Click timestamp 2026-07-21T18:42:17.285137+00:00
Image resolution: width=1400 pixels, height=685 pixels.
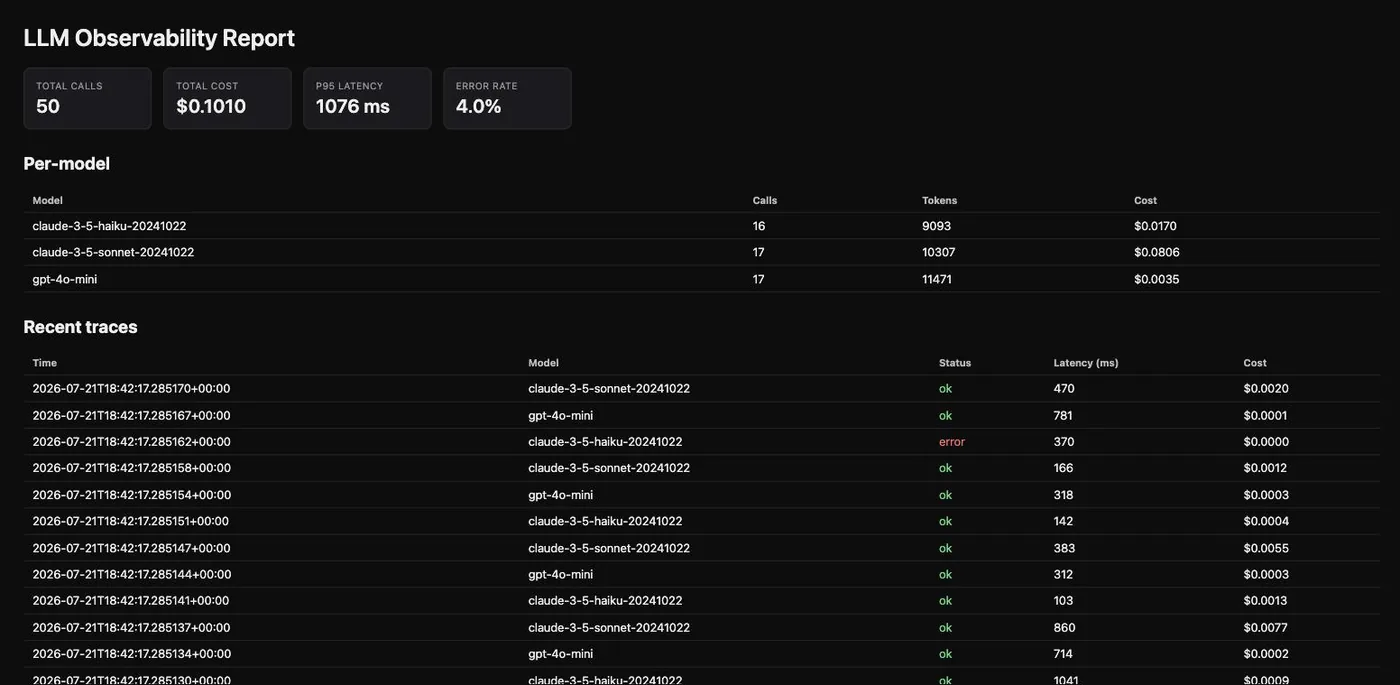pyautogui.click(x=131, y=627)
